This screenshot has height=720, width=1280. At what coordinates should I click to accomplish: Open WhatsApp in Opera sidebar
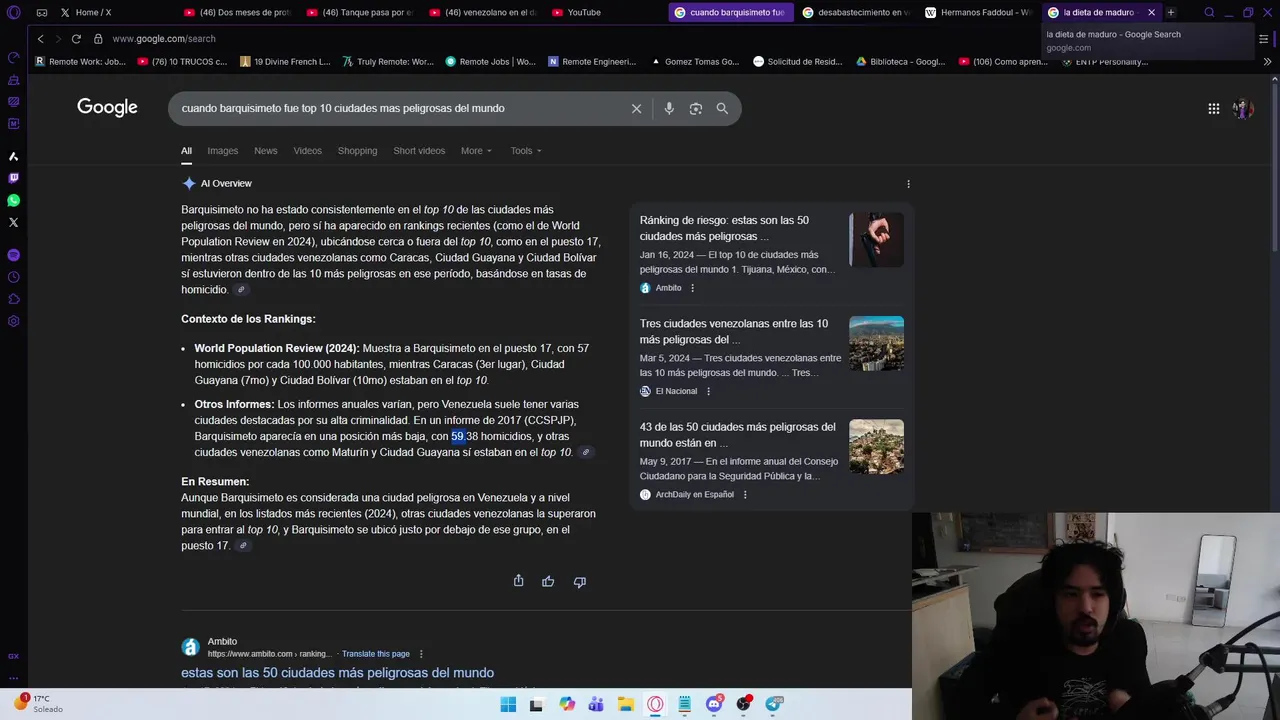(13, 200)
